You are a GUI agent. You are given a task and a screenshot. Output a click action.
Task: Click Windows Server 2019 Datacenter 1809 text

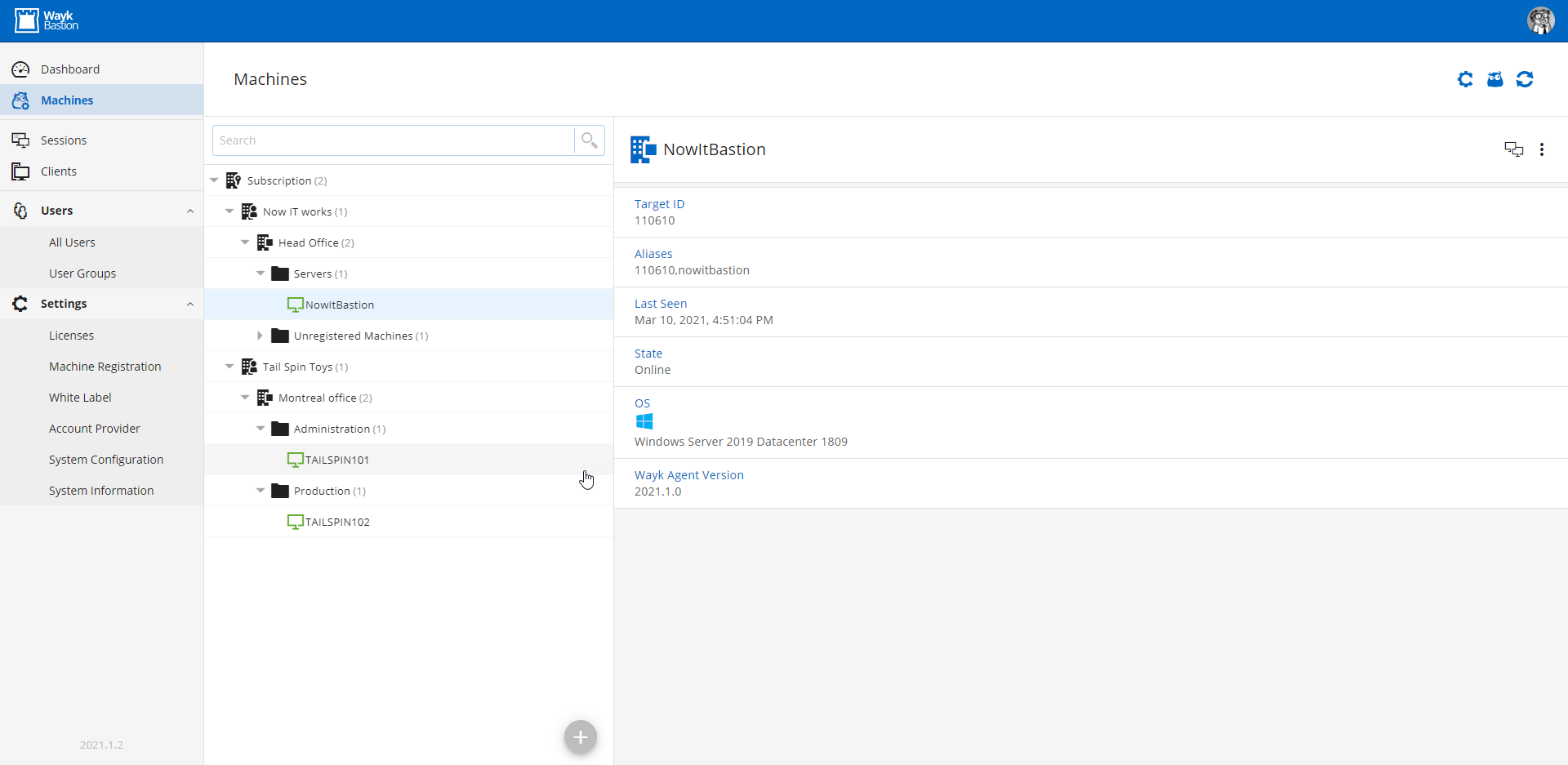[x=741, y=442]
